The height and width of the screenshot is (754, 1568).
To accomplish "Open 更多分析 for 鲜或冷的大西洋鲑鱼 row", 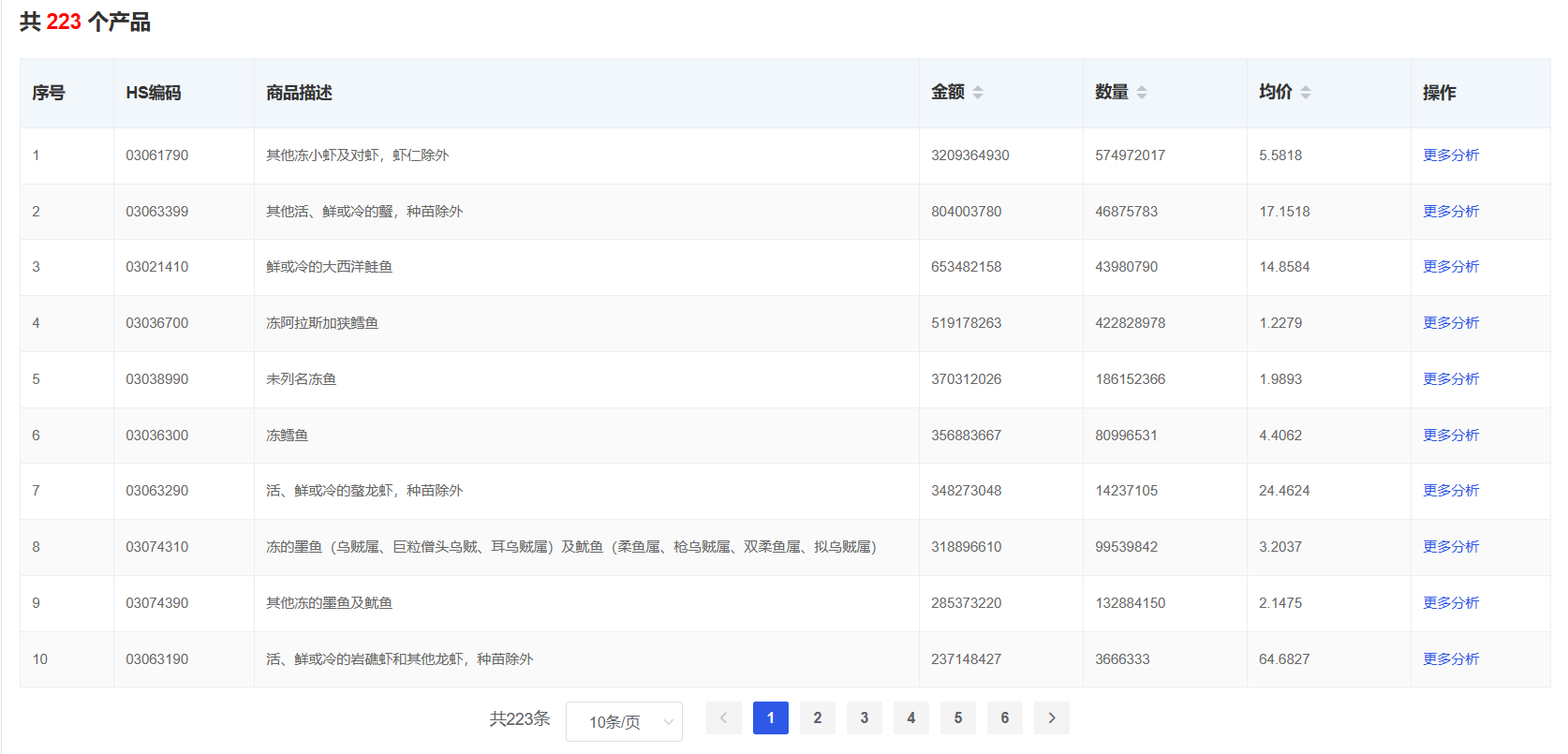I will [x=1451, y=267].
